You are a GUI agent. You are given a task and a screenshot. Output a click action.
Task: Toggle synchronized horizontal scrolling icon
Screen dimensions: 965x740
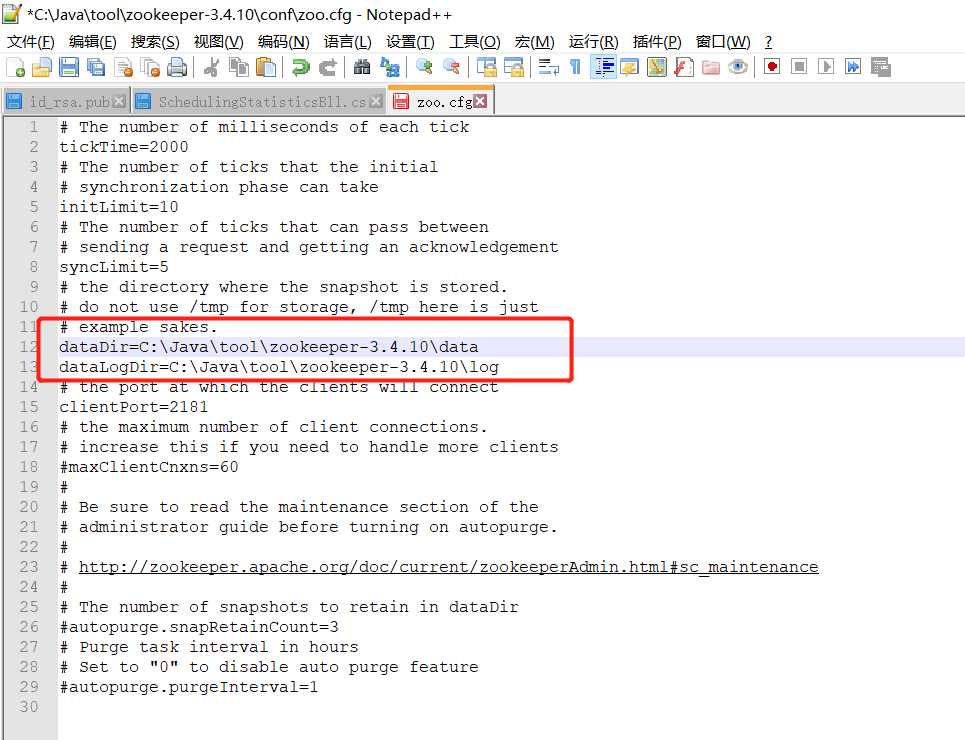[x=513, y=67]
